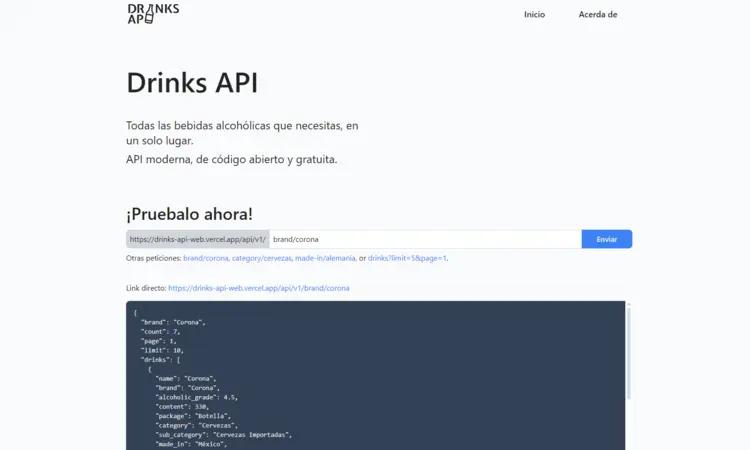Viewport: 750px width, 450px height.
Task: Click the Drinks API page heading
Action: 192,83
